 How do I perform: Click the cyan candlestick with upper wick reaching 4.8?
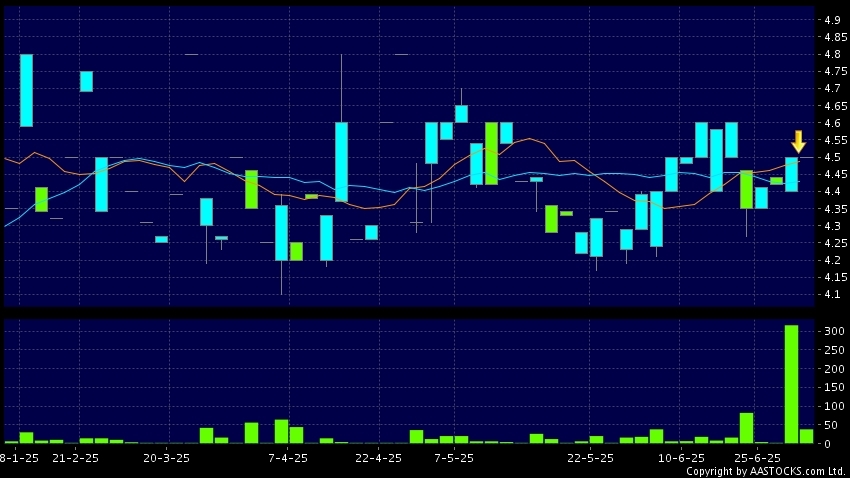tap(342, 162)
